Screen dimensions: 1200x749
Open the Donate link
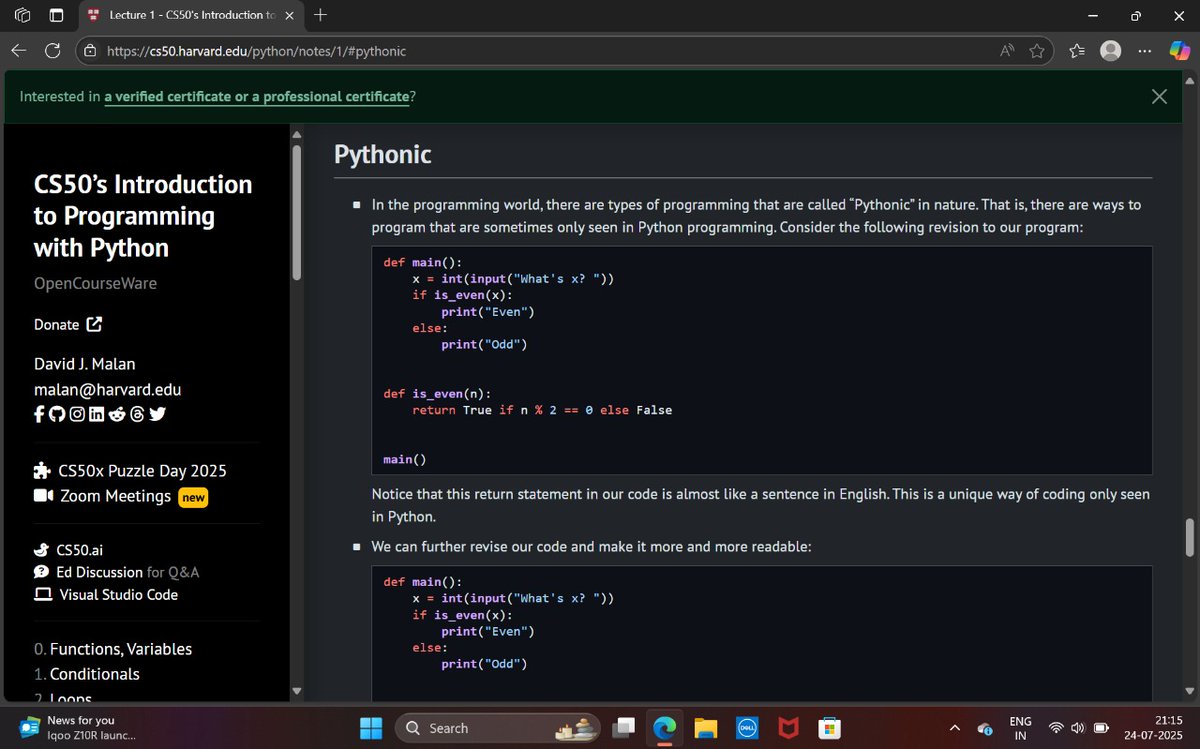tap(68, 324)
